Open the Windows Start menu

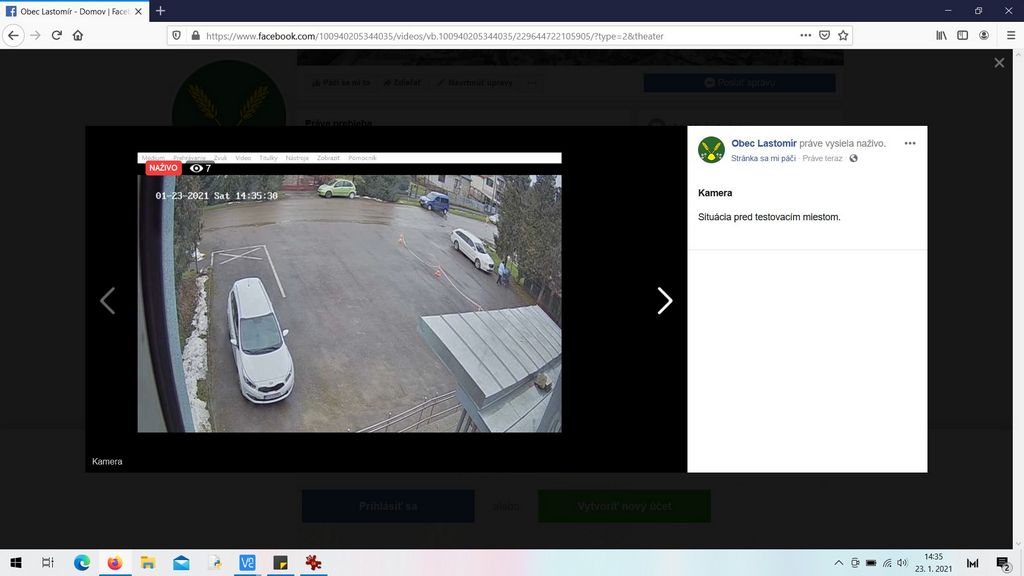(16, 562)
